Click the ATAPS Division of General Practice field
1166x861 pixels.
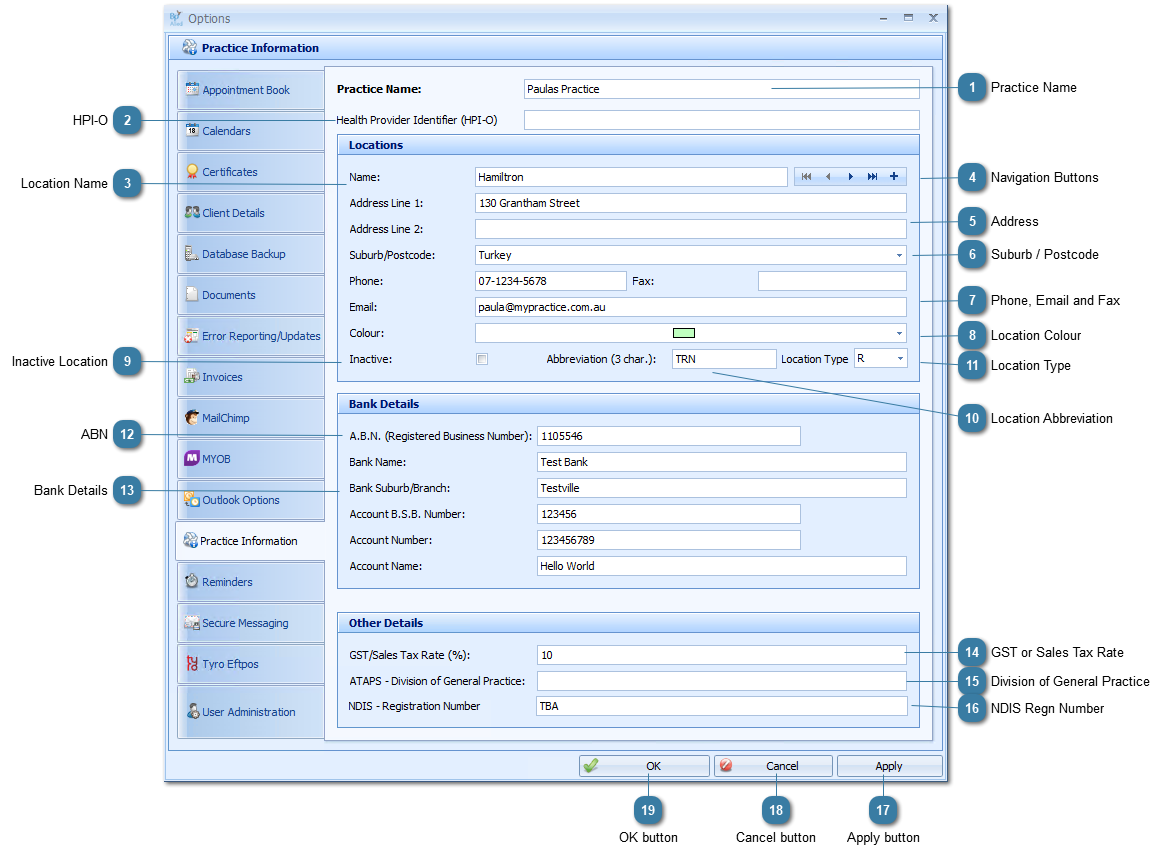pyautogui.click(x=721, y=681)
